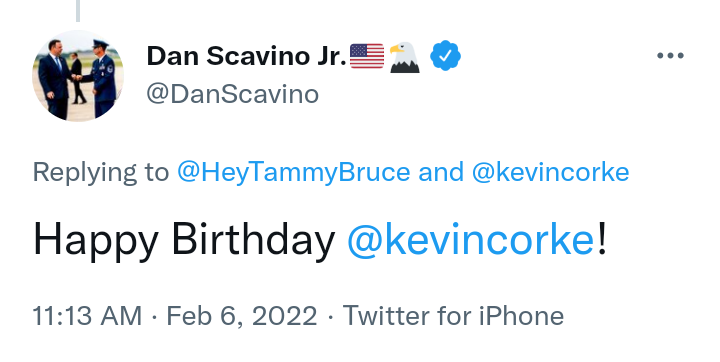
Task: Click the 11:13 AM timestamp
Action: (x=87, y=316)
